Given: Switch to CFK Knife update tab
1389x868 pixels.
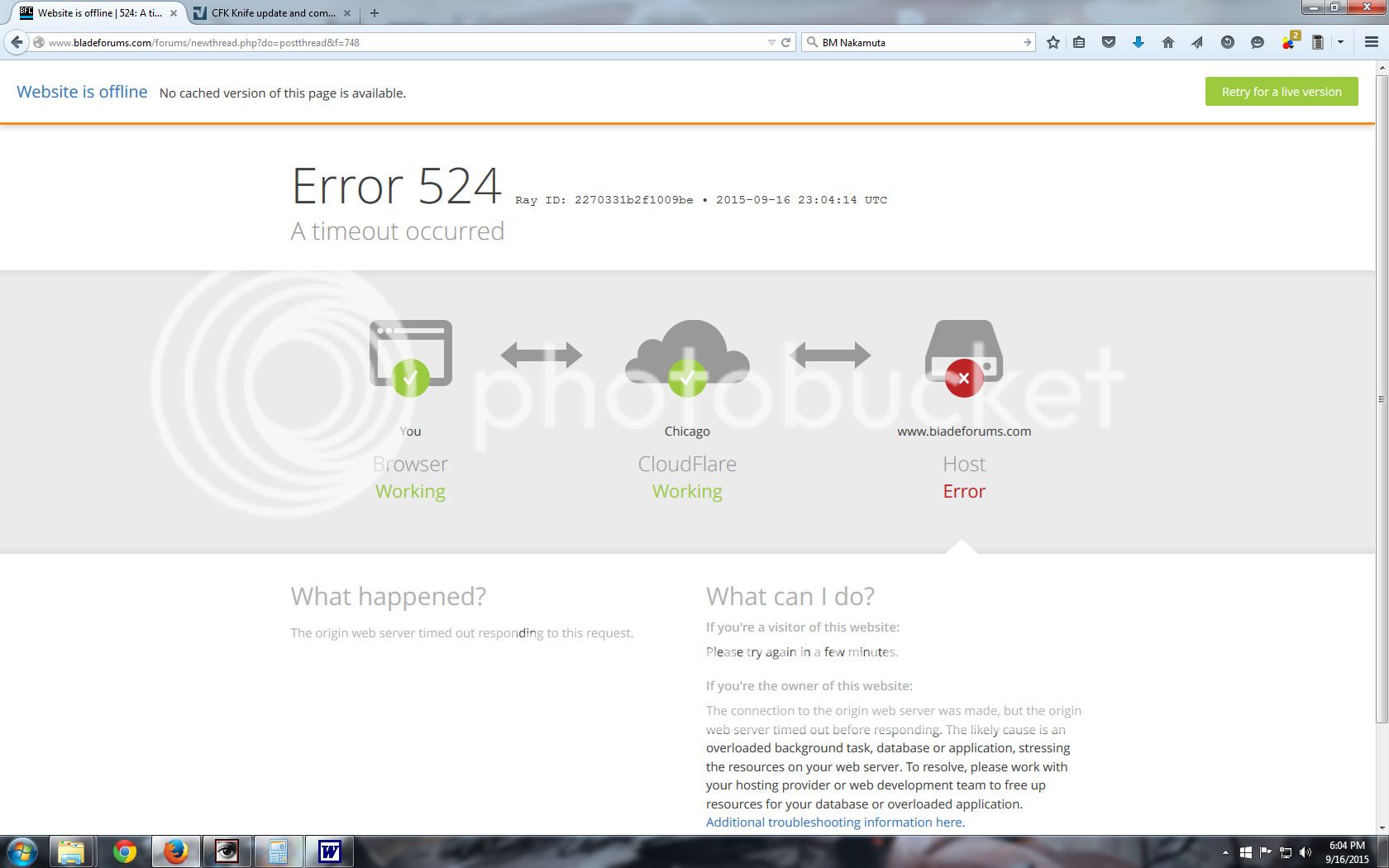Looking at the screenshot, I should 272,13.
